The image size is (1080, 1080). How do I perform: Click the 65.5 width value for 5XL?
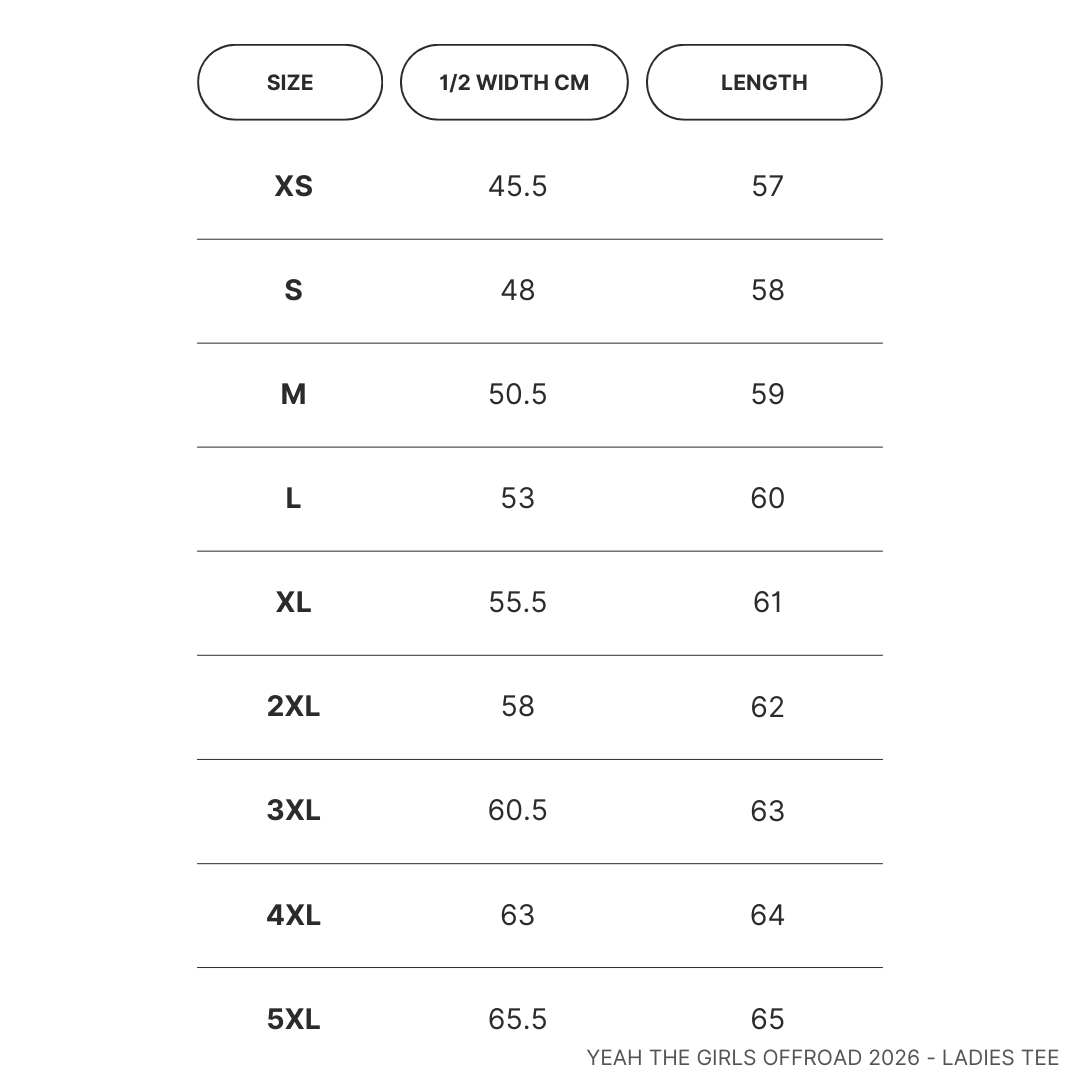[x=518, y=1018]
